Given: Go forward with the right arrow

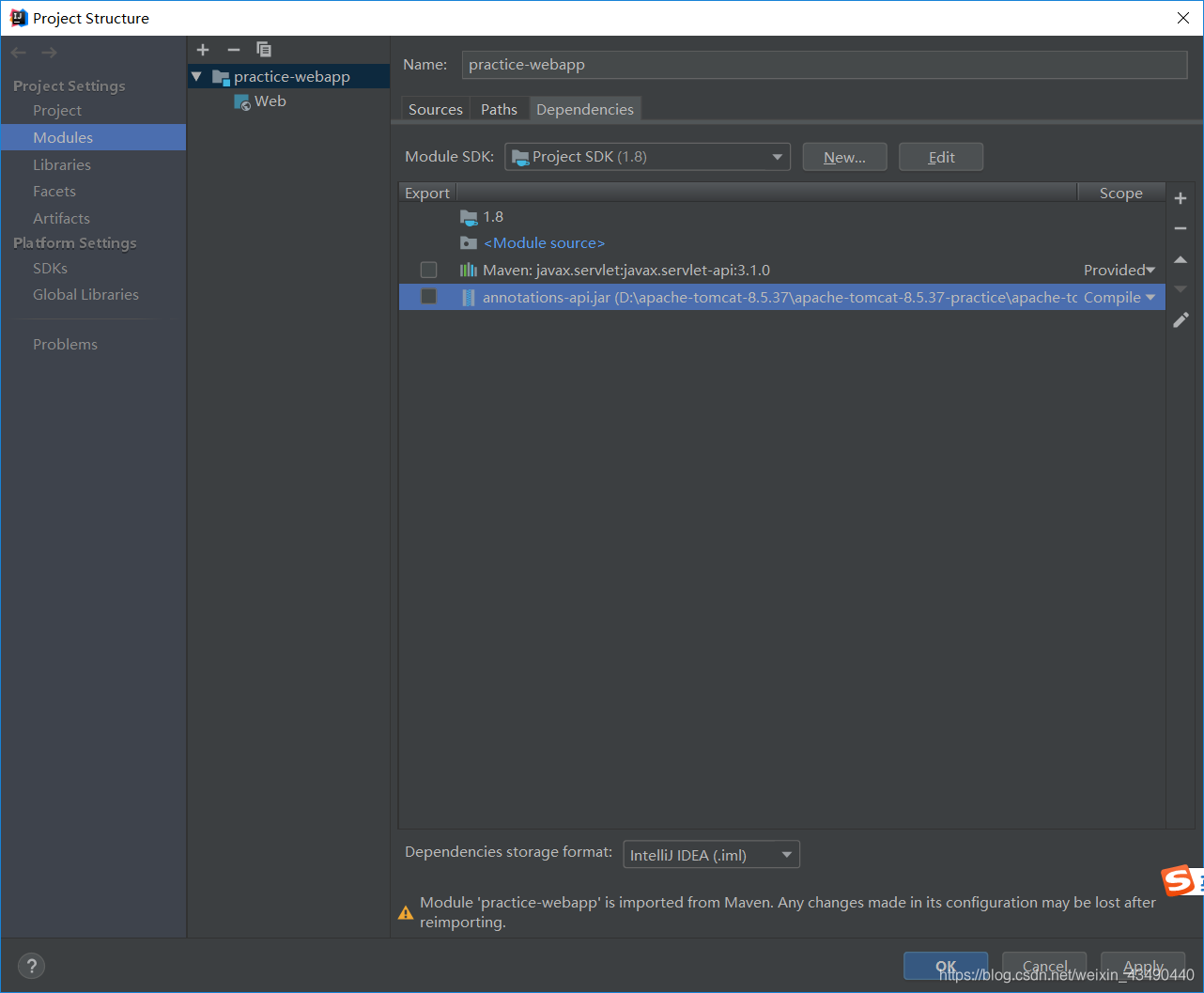Looking at the screenshot, I should pyautogui.click(x=49, y=53).
